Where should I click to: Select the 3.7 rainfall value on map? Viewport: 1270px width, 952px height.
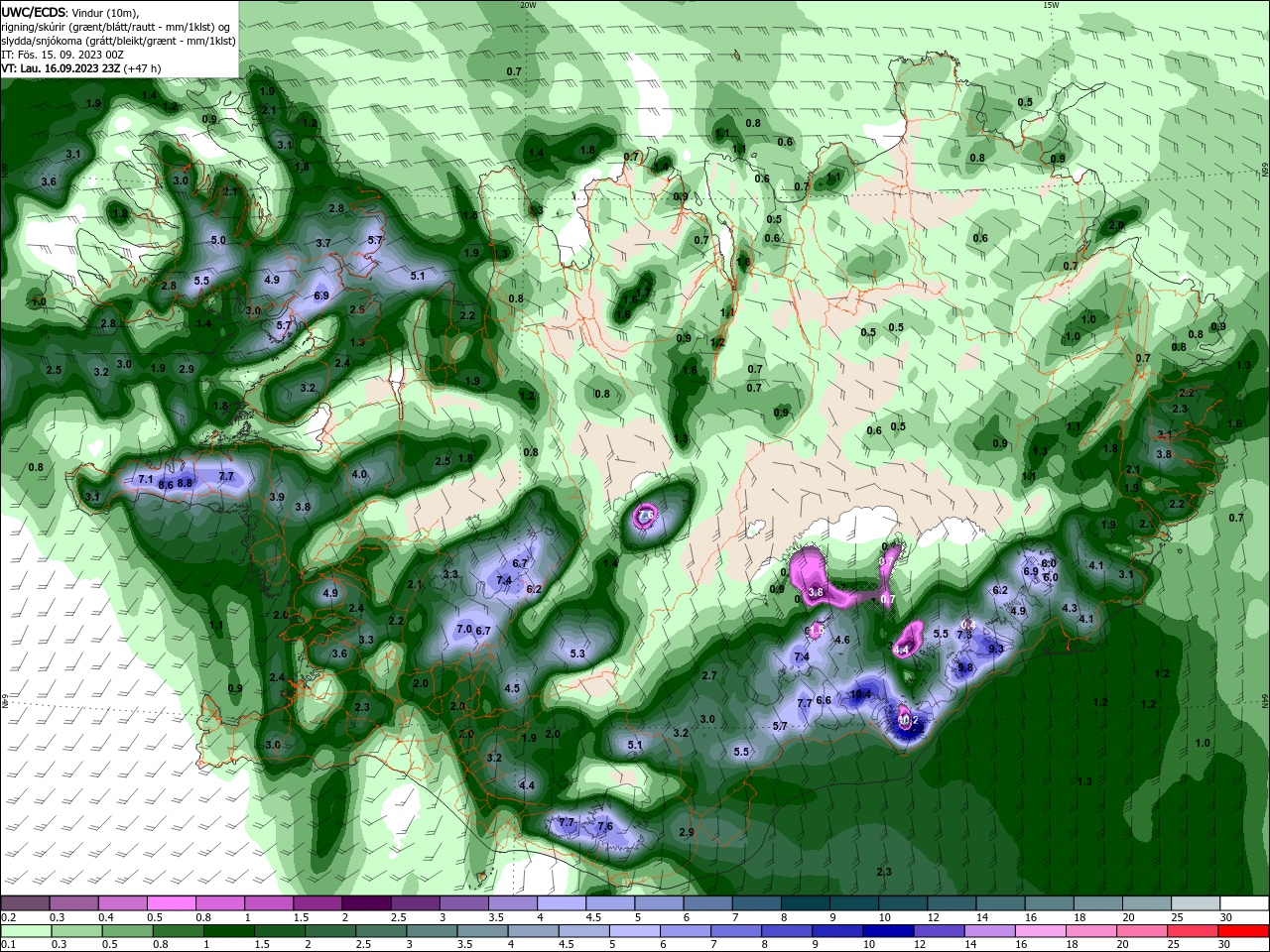click(323, 242)
